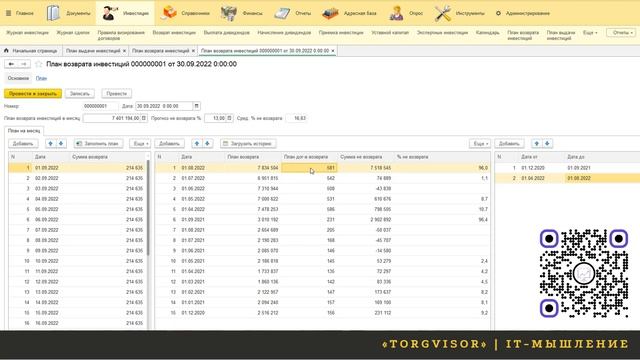The height and width of the screenshot is (360, 640).
Task: Open the Администрирование gear icon
Action: coord(498,13)
